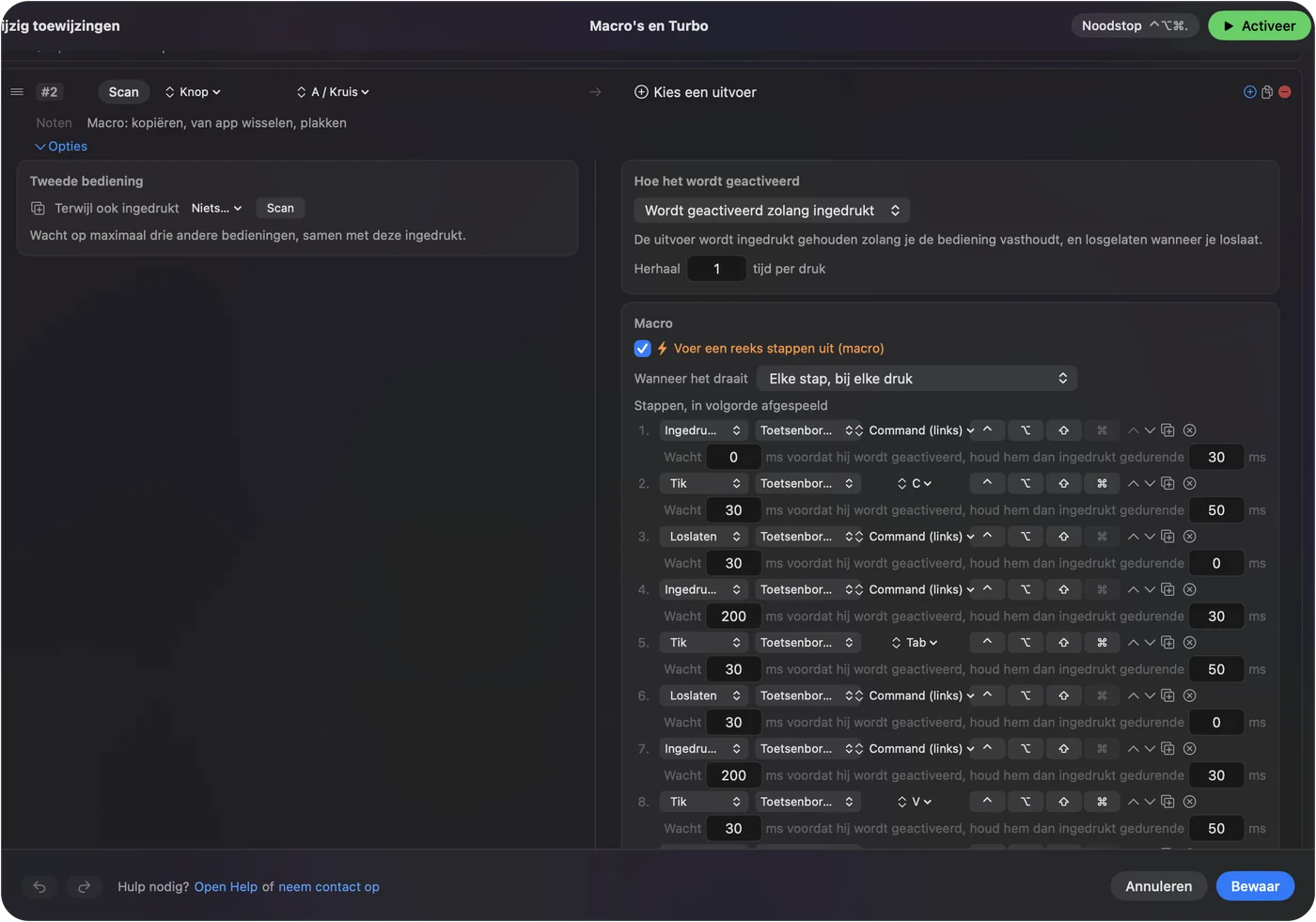Toggle the Command modifier on step 5
This screenshot has height=922, width=1316.
(1102, 643)
